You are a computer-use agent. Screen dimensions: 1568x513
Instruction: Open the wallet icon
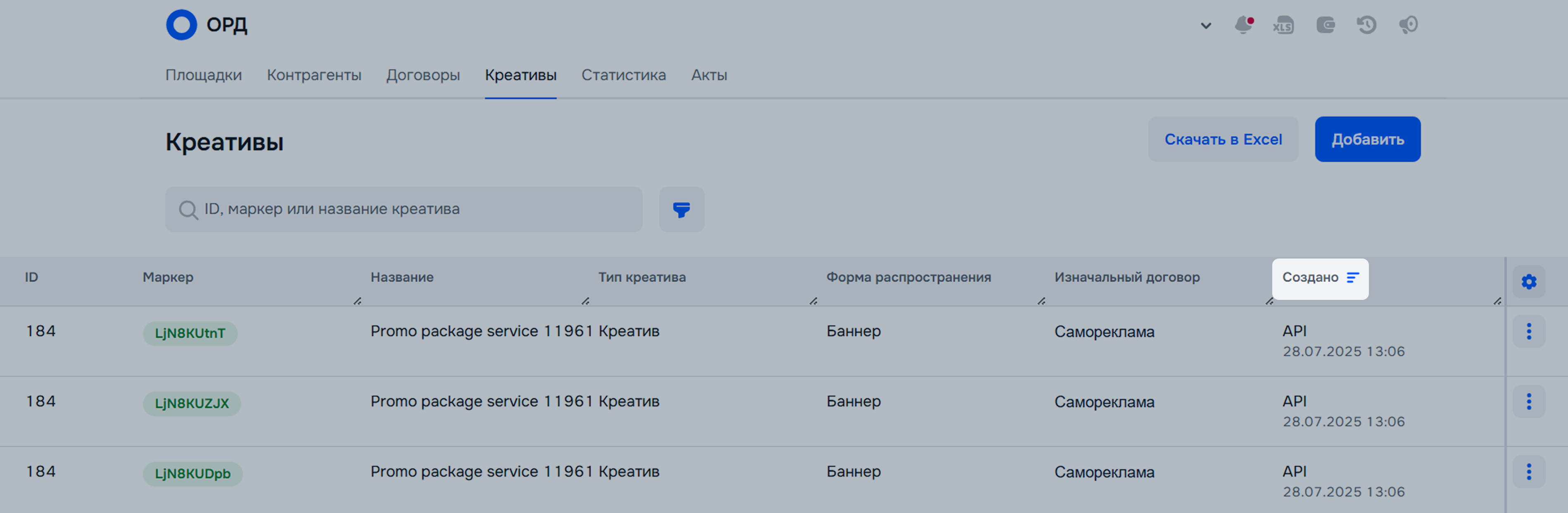[1325, 25]
